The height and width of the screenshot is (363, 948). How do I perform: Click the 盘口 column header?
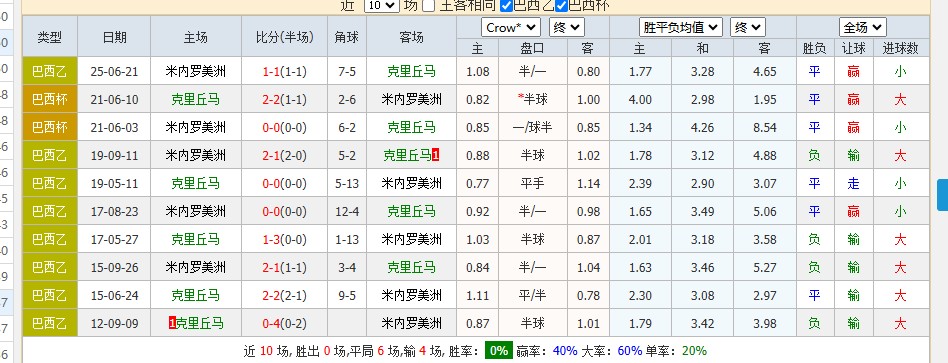point(533,48)
